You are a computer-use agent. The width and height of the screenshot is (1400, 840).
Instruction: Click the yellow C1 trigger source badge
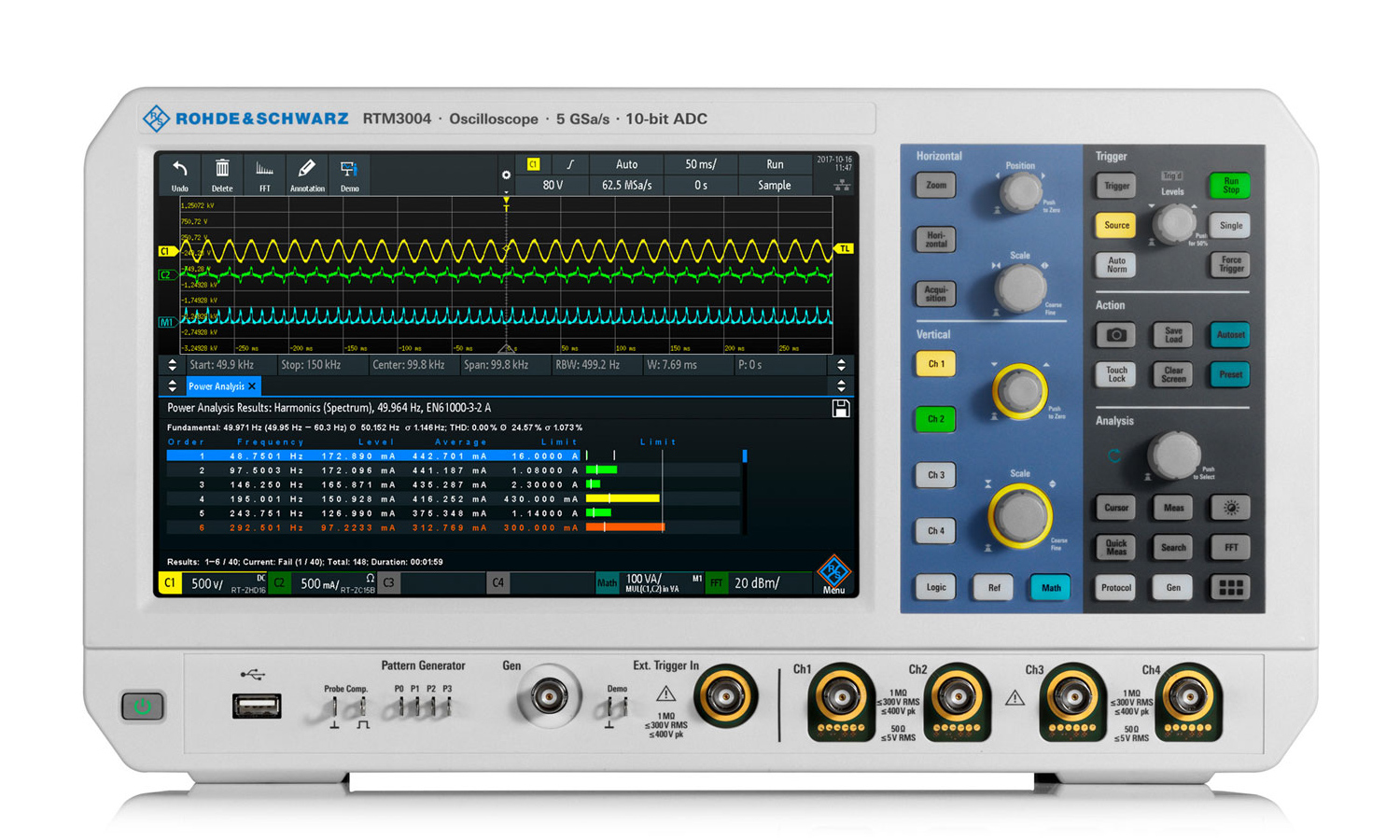(x=533, y=164)
